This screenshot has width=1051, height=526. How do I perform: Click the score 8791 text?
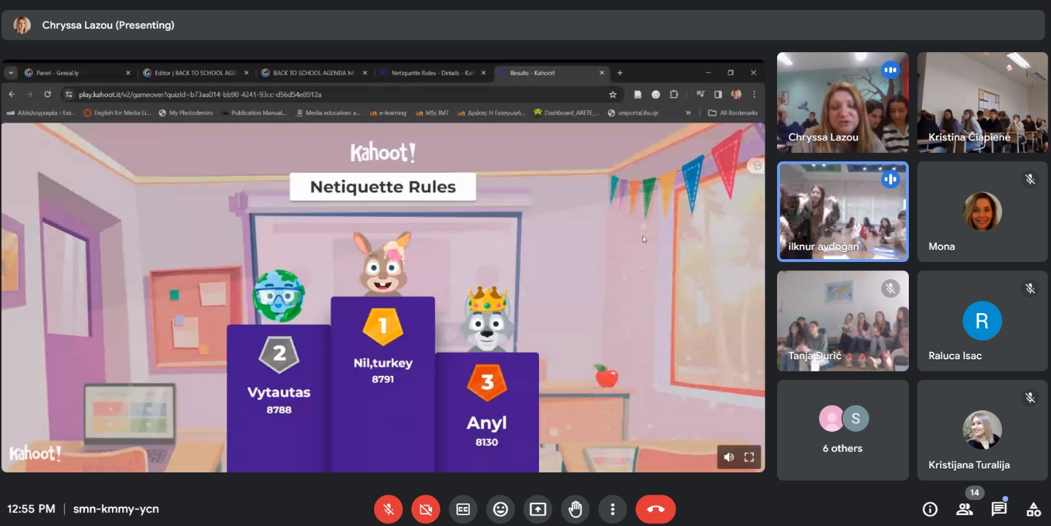(x=383, y=379)
